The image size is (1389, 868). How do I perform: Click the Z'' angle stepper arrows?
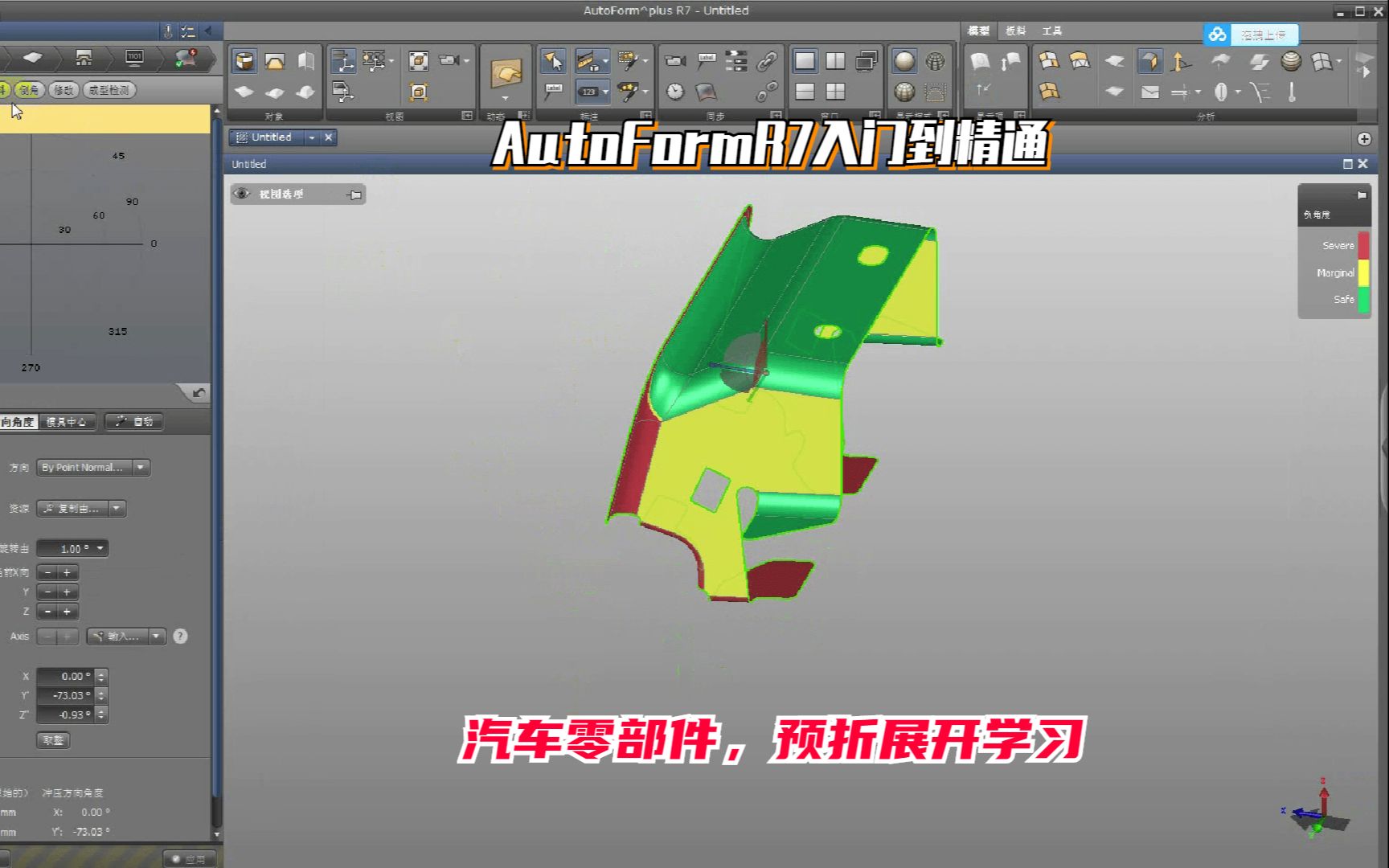101,715
